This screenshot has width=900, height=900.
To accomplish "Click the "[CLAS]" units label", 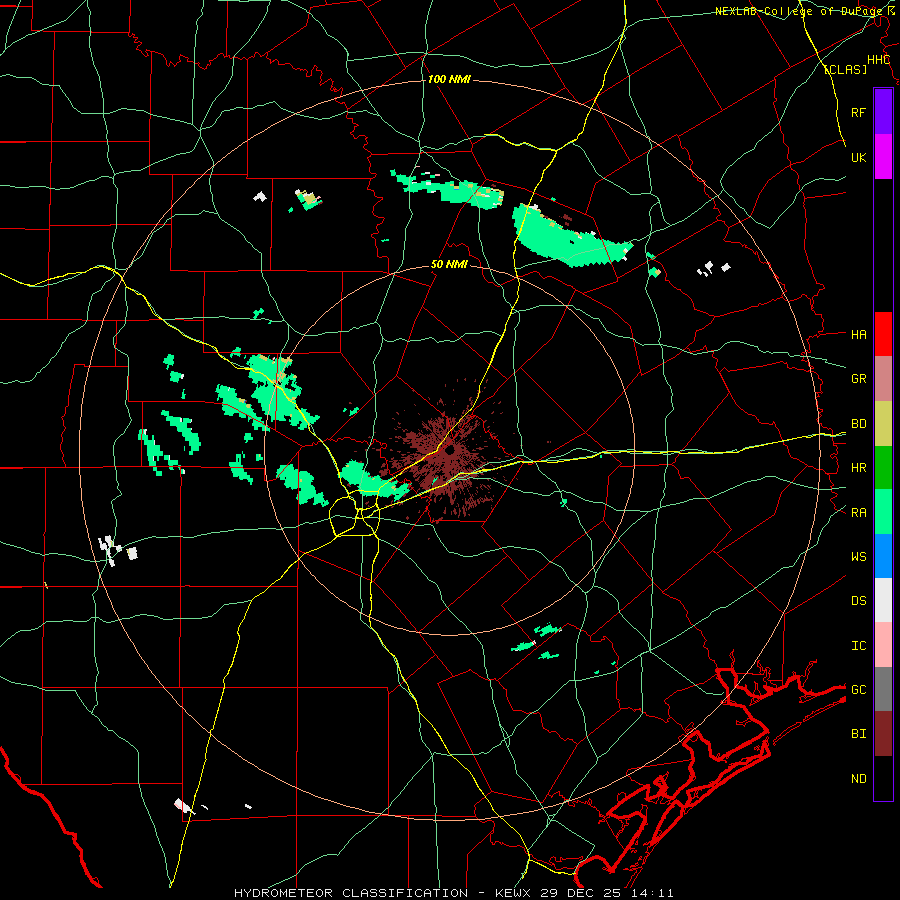I will point(845,70).
